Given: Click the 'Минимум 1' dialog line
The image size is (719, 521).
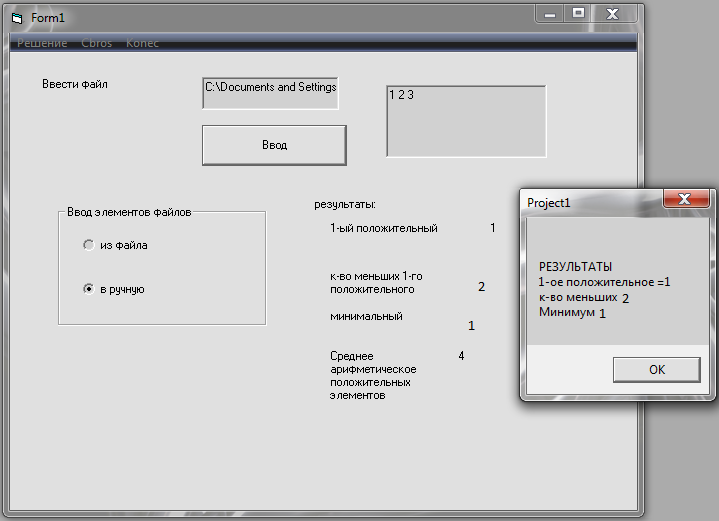Looking at the screenshot, I should point(572,313).
